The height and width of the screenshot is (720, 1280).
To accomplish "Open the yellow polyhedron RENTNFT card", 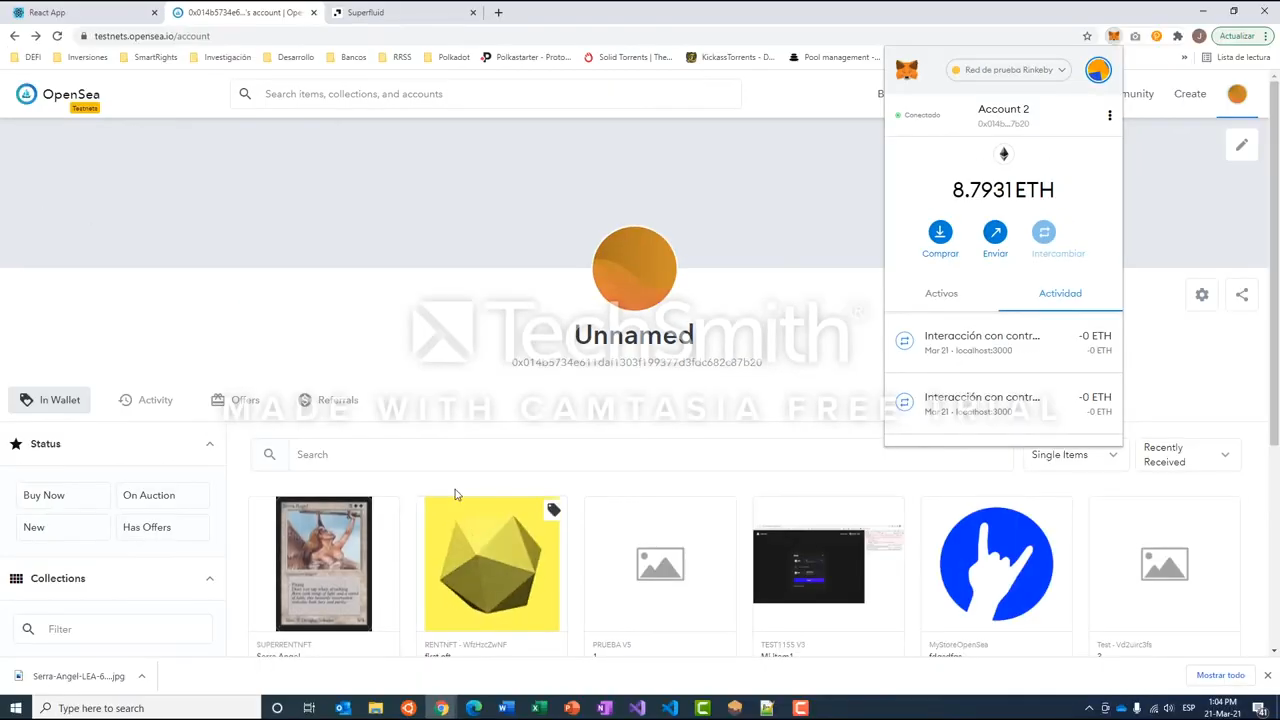I will tap(492, 575).
